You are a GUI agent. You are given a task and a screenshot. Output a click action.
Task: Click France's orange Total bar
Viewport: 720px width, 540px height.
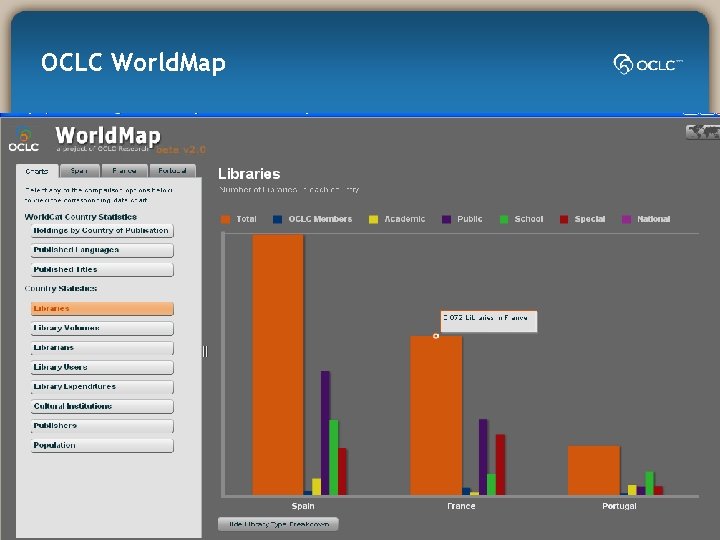pos(436,416)
